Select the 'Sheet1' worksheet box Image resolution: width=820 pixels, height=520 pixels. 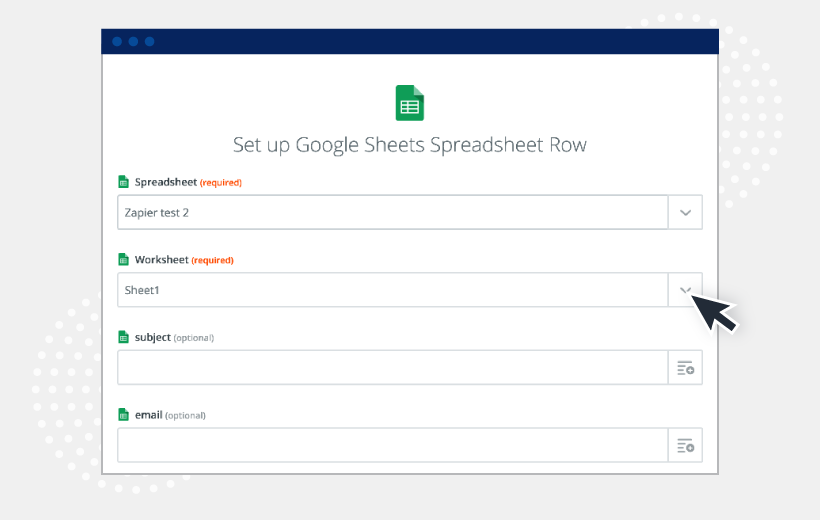[x=393, y=290]
